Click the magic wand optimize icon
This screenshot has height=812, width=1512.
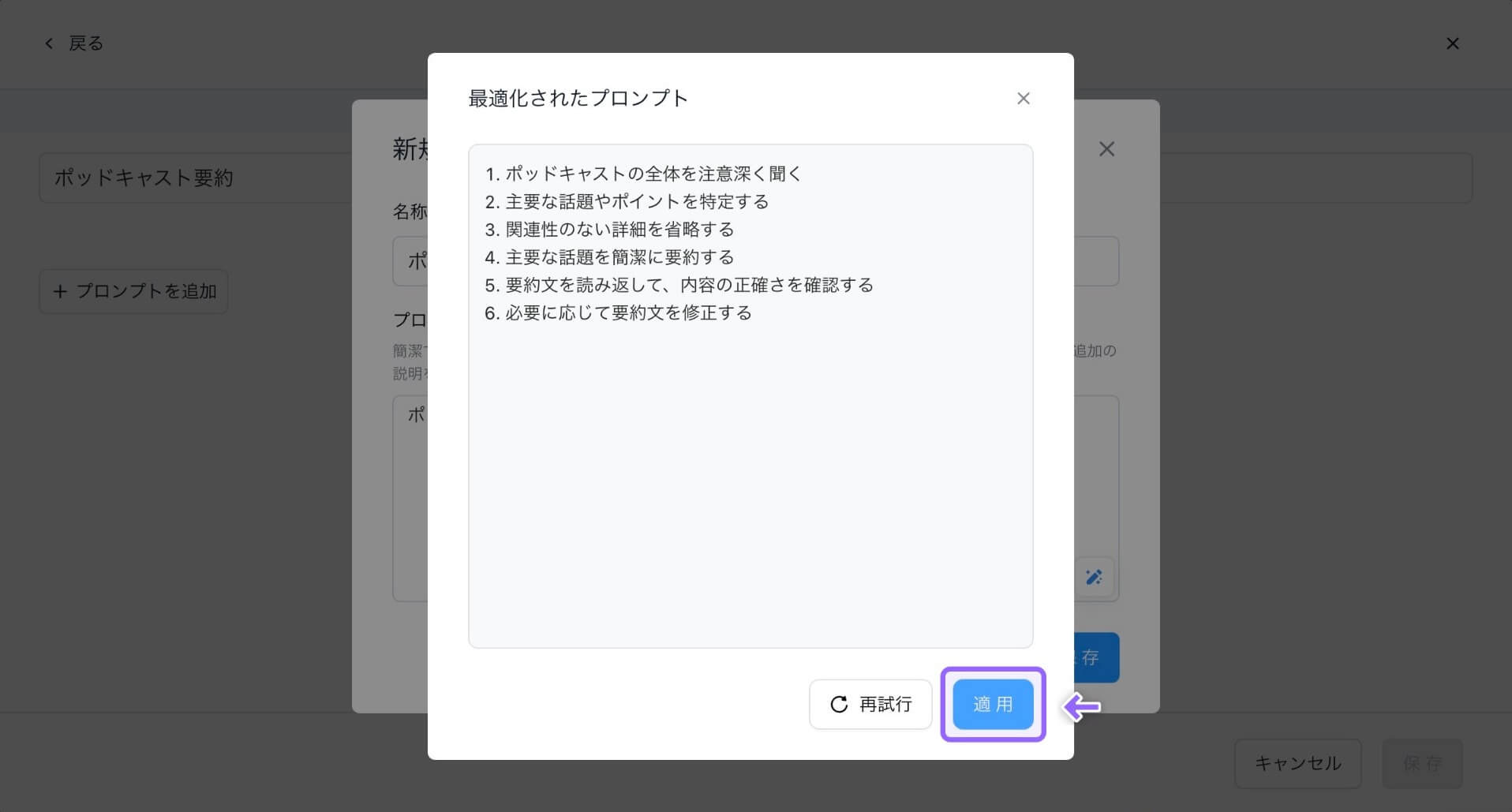click(x=1094, y=577)
